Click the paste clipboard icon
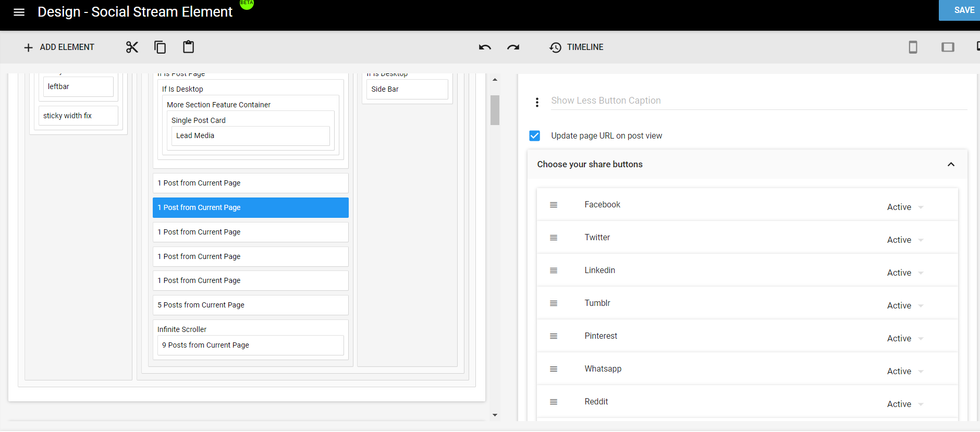Viewport: 980px width, 432px height. [188, 47]
